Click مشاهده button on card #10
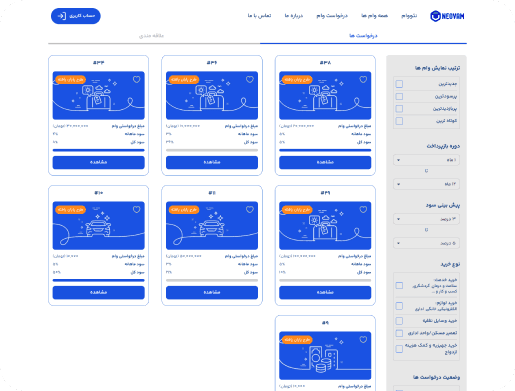 tap(99, 292)
